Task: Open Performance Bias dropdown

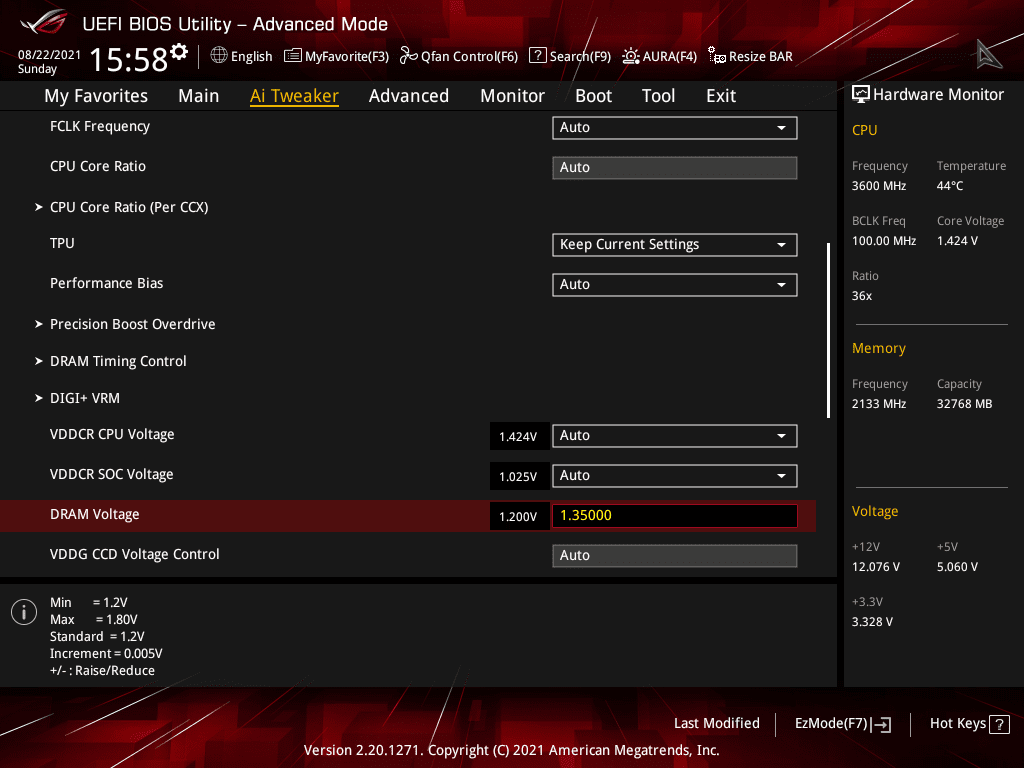Action: coord(675,284)
